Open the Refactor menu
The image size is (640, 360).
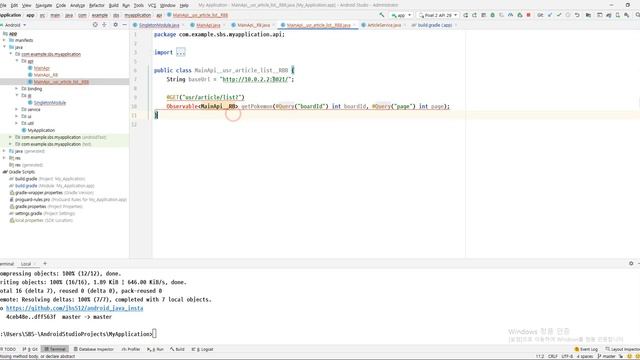[97, 5]
